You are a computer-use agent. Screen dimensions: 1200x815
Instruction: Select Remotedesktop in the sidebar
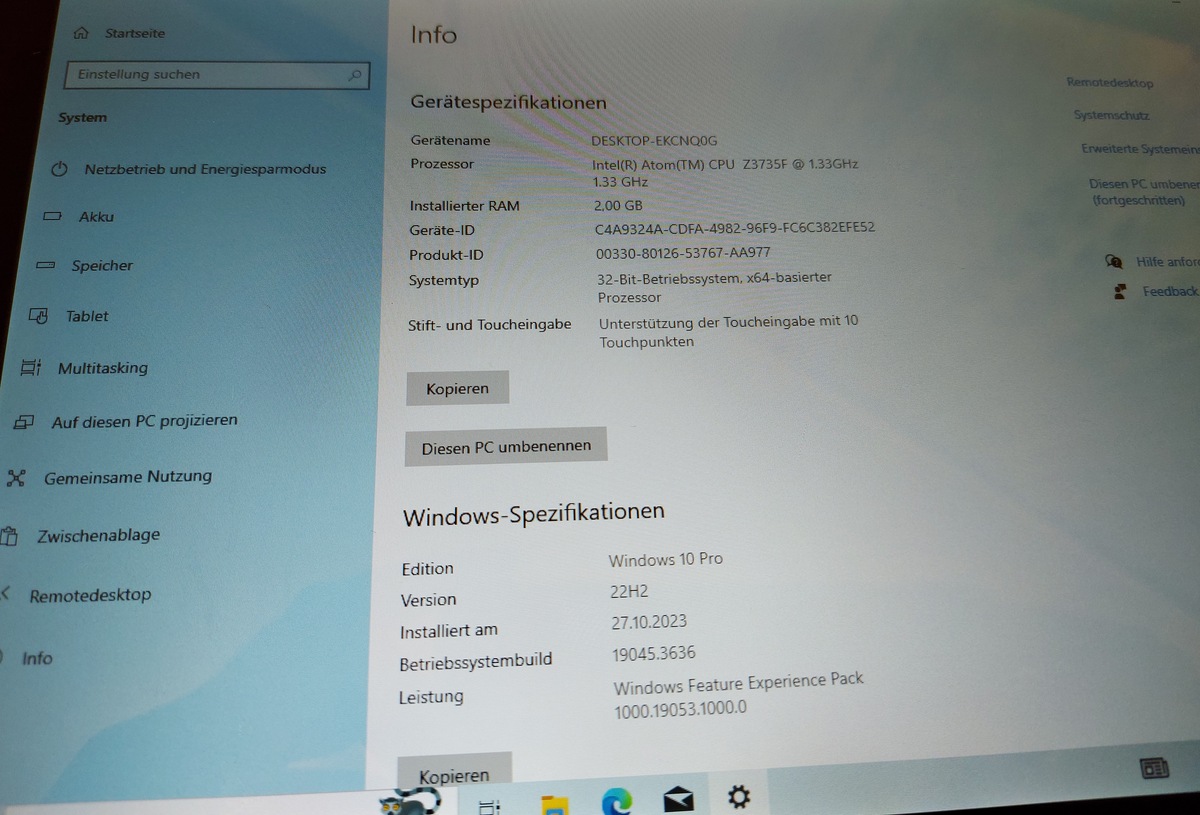tap(90, 595)
